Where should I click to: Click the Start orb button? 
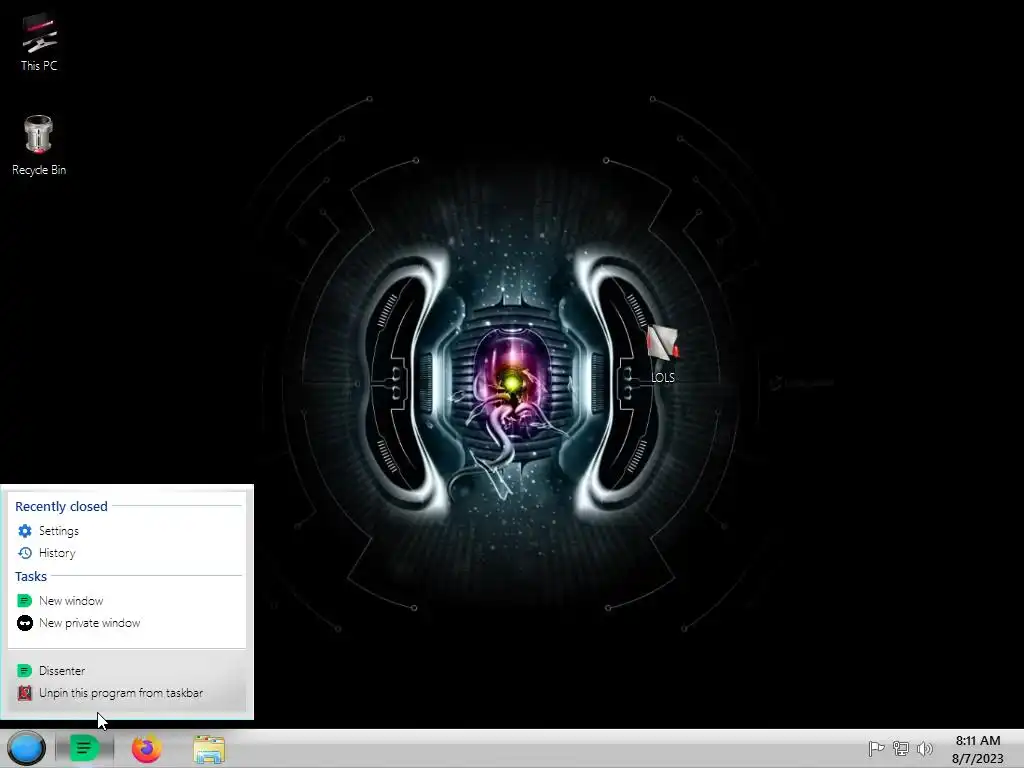point(26,748)
